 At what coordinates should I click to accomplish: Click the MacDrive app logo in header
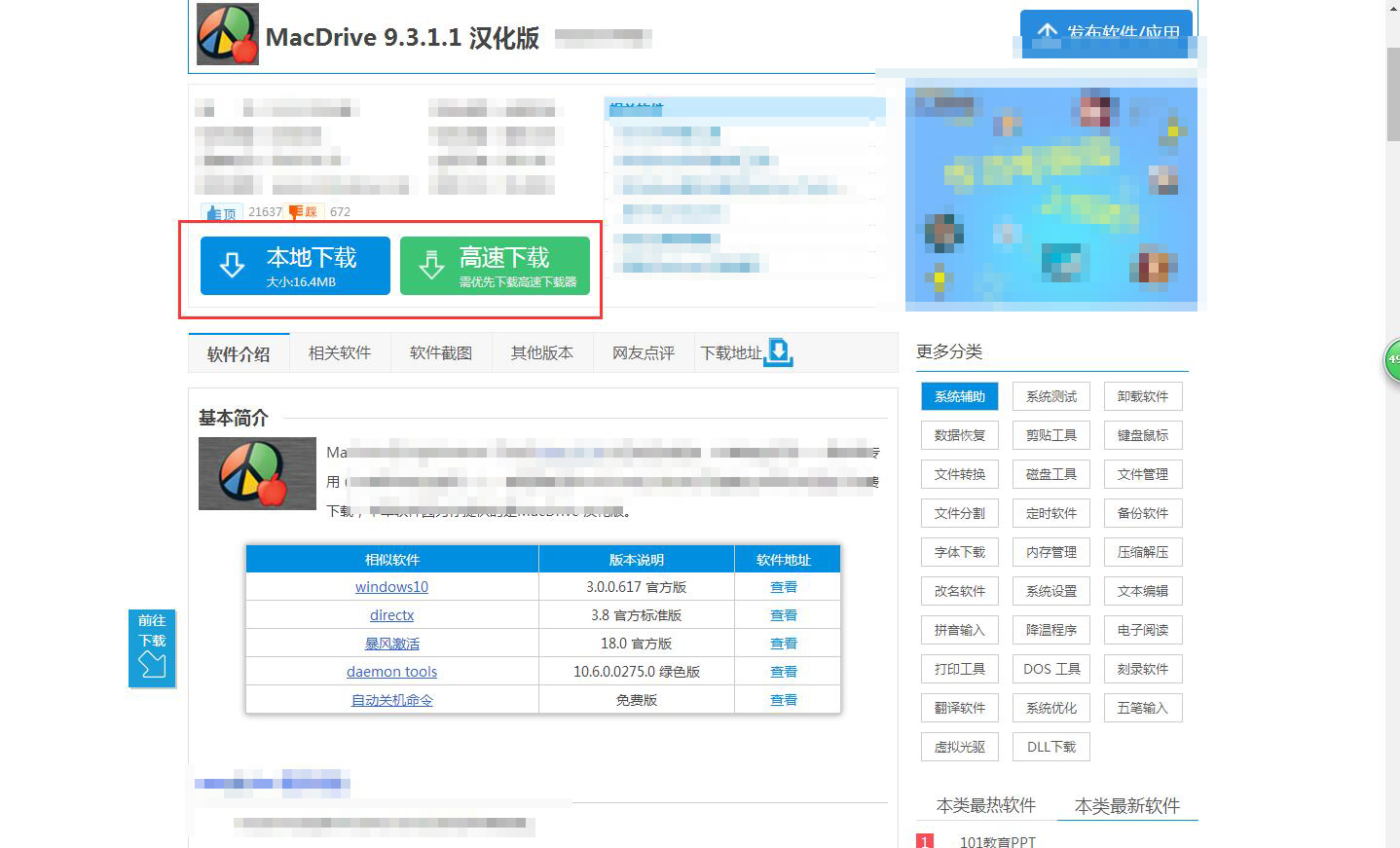[x=228, y=34]
